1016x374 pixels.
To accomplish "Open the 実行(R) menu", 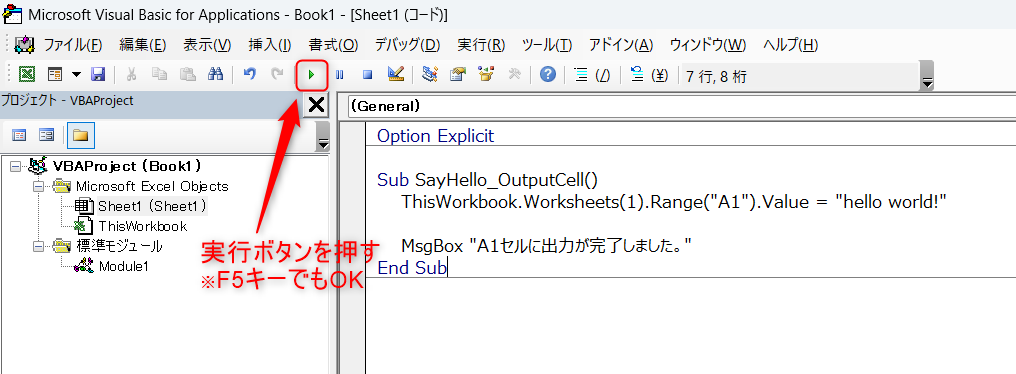I will (x=481, y=45).
